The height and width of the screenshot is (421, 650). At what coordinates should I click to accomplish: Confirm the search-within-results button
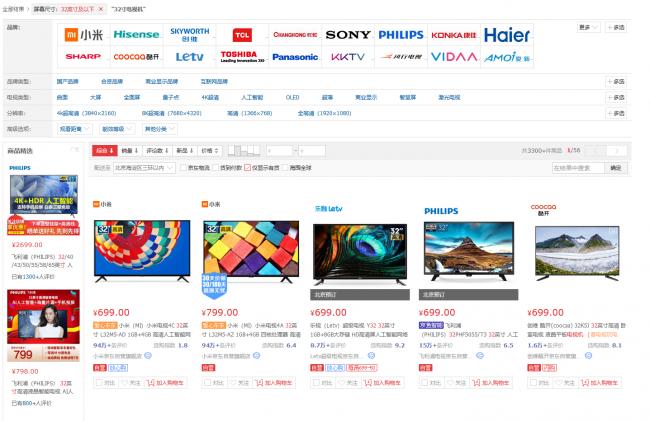coord(616,168)
